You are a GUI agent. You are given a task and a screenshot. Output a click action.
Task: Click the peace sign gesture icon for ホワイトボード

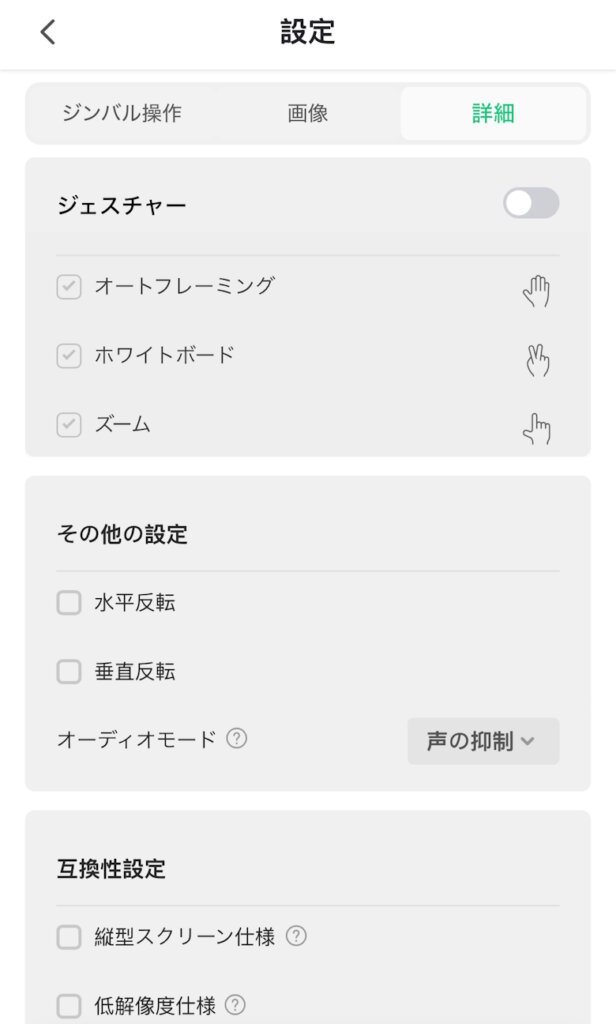538,359
